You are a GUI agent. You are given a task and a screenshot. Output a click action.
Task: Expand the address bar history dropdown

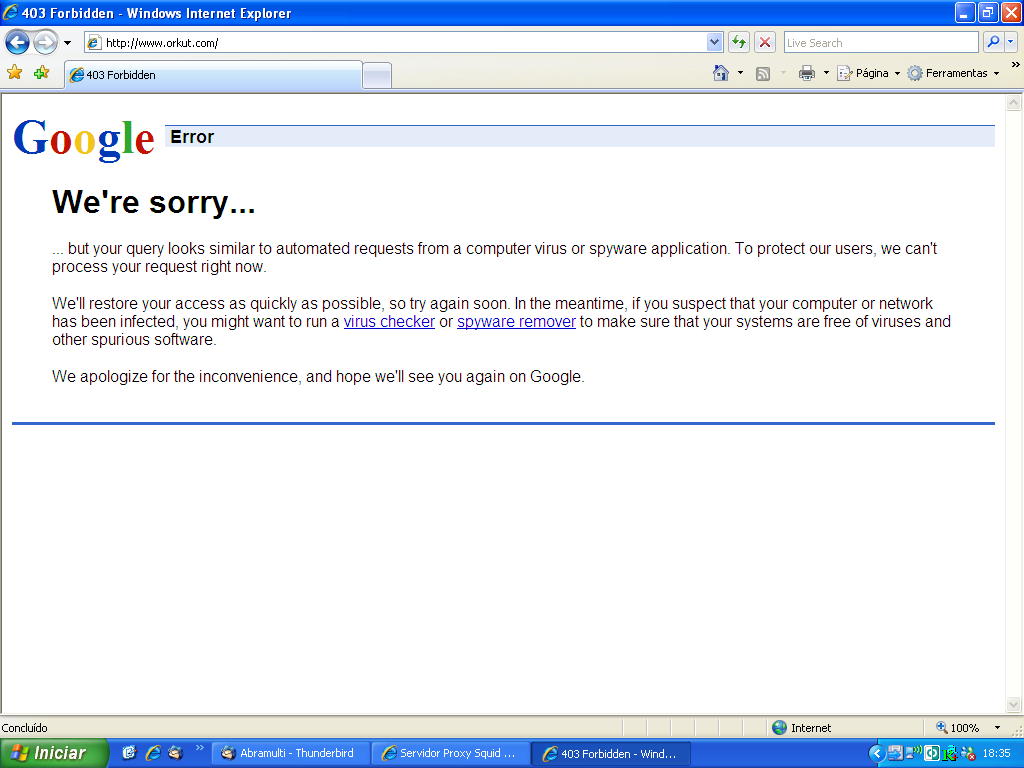tap(714, 42)
